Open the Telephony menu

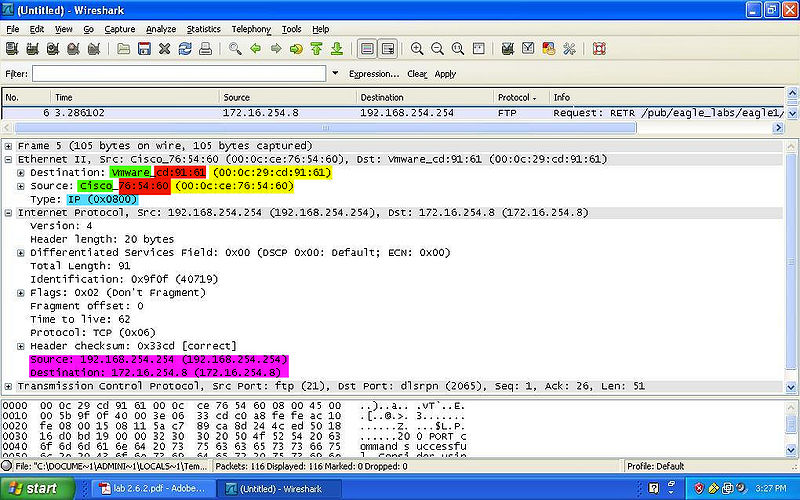point(251,29)
